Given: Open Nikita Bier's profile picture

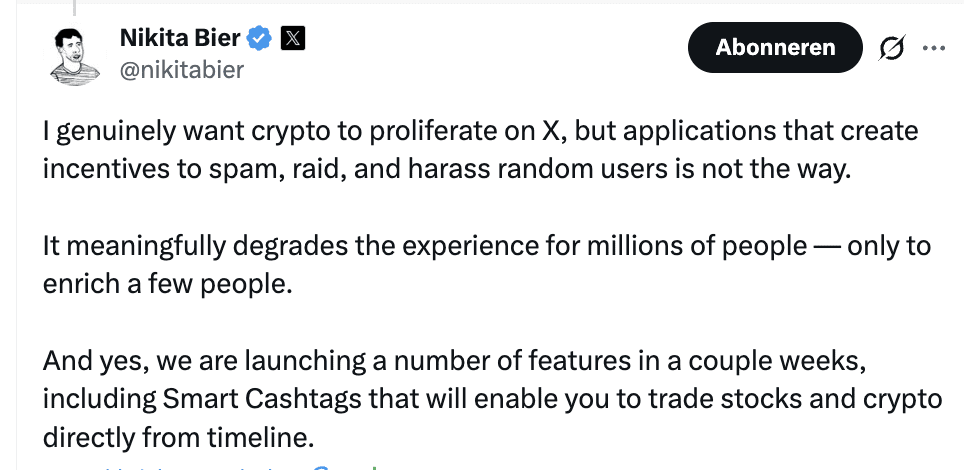Looking at the screenshot, I should click(74, 54).
